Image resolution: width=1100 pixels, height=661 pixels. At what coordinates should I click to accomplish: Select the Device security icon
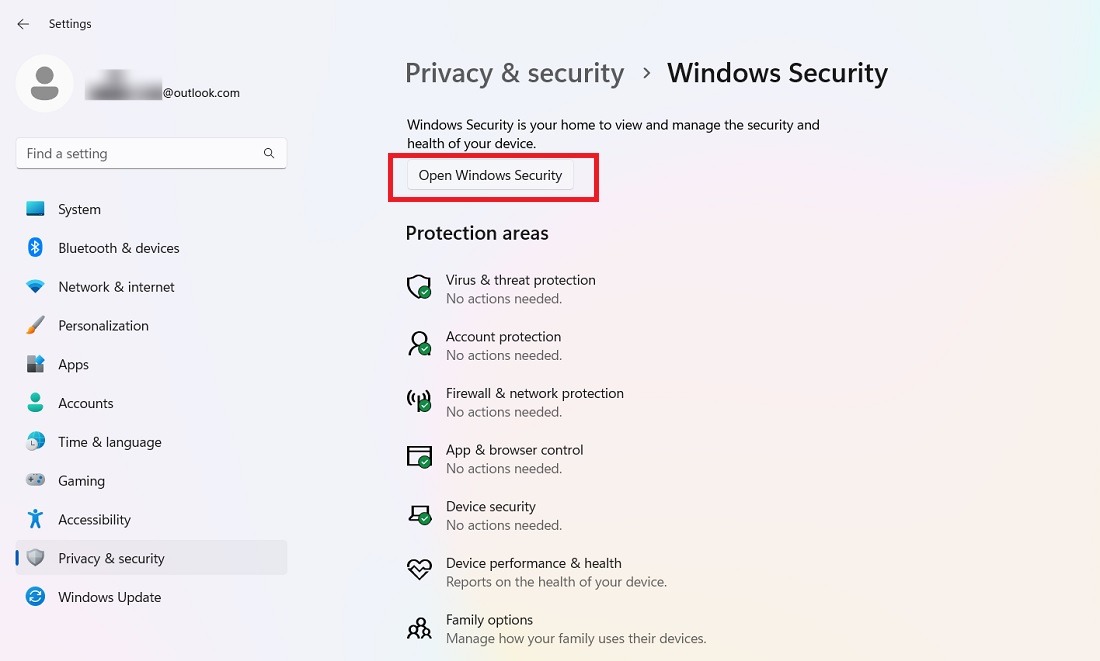point(418,514)
